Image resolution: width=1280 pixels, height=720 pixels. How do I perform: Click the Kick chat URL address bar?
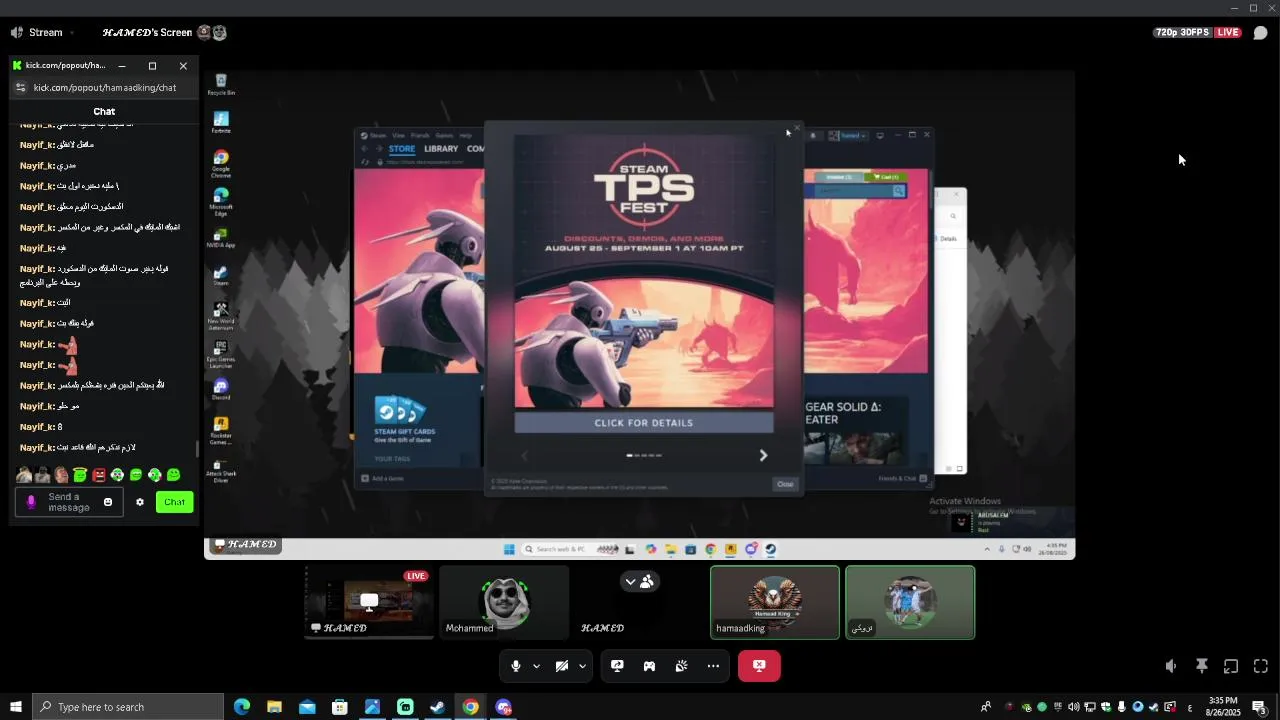(x=105, y=88)
